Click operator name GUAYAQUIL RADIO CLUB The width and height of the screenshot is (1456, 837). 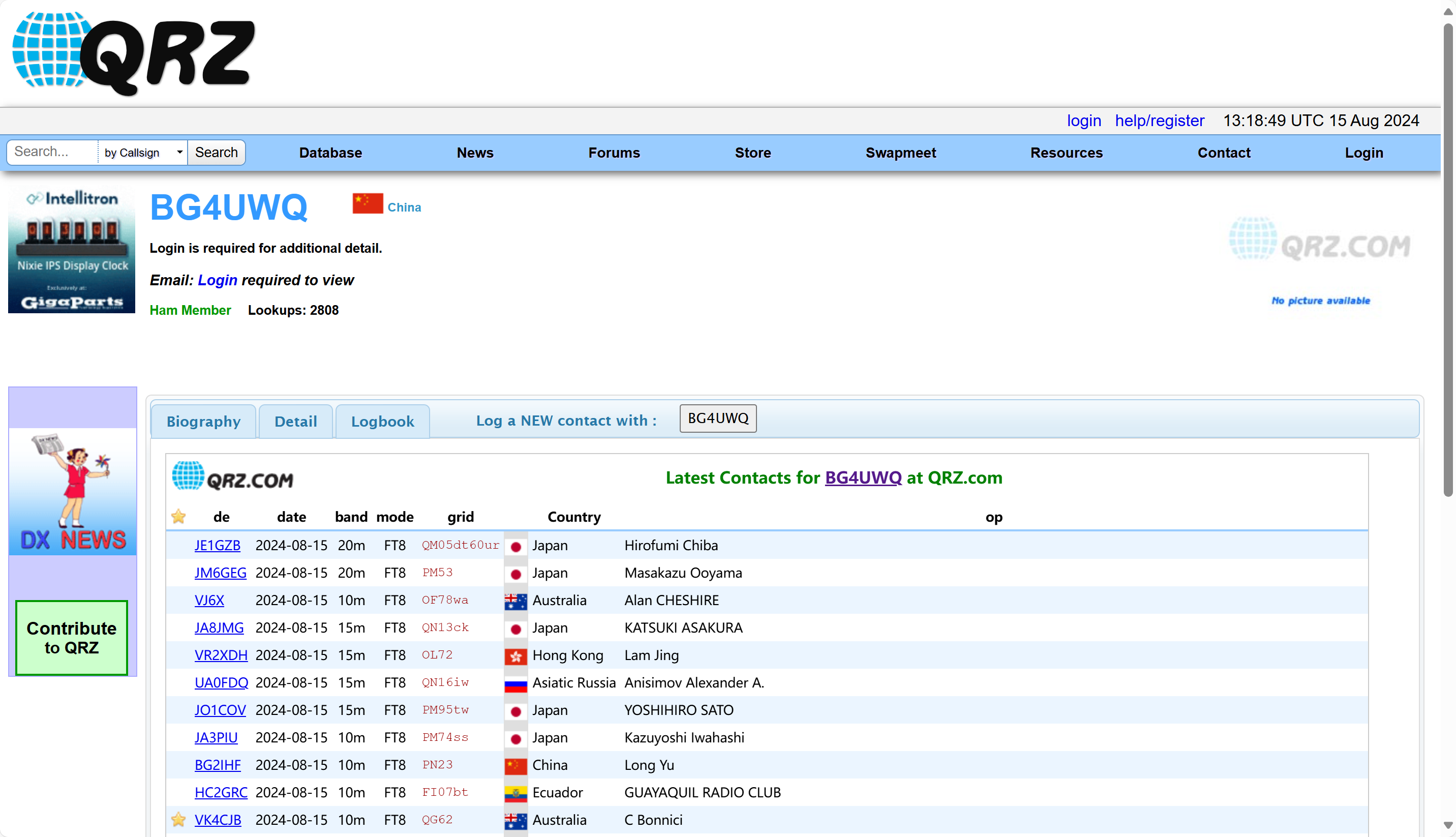(x=702, y=793)
